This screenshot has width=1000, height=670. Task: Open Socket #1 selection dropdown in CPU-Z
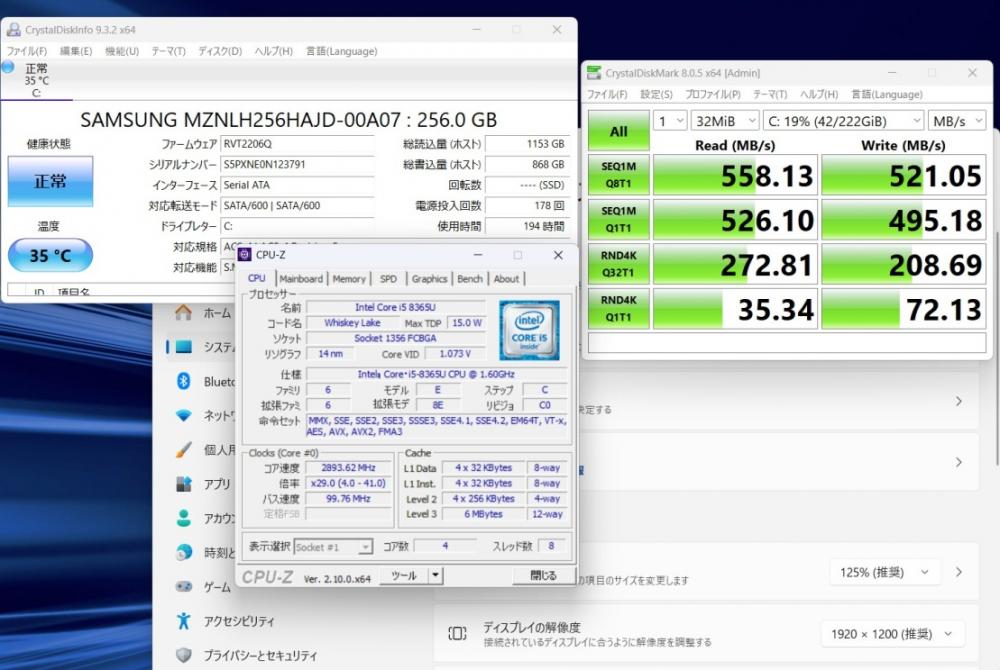(x=334, y=547)
